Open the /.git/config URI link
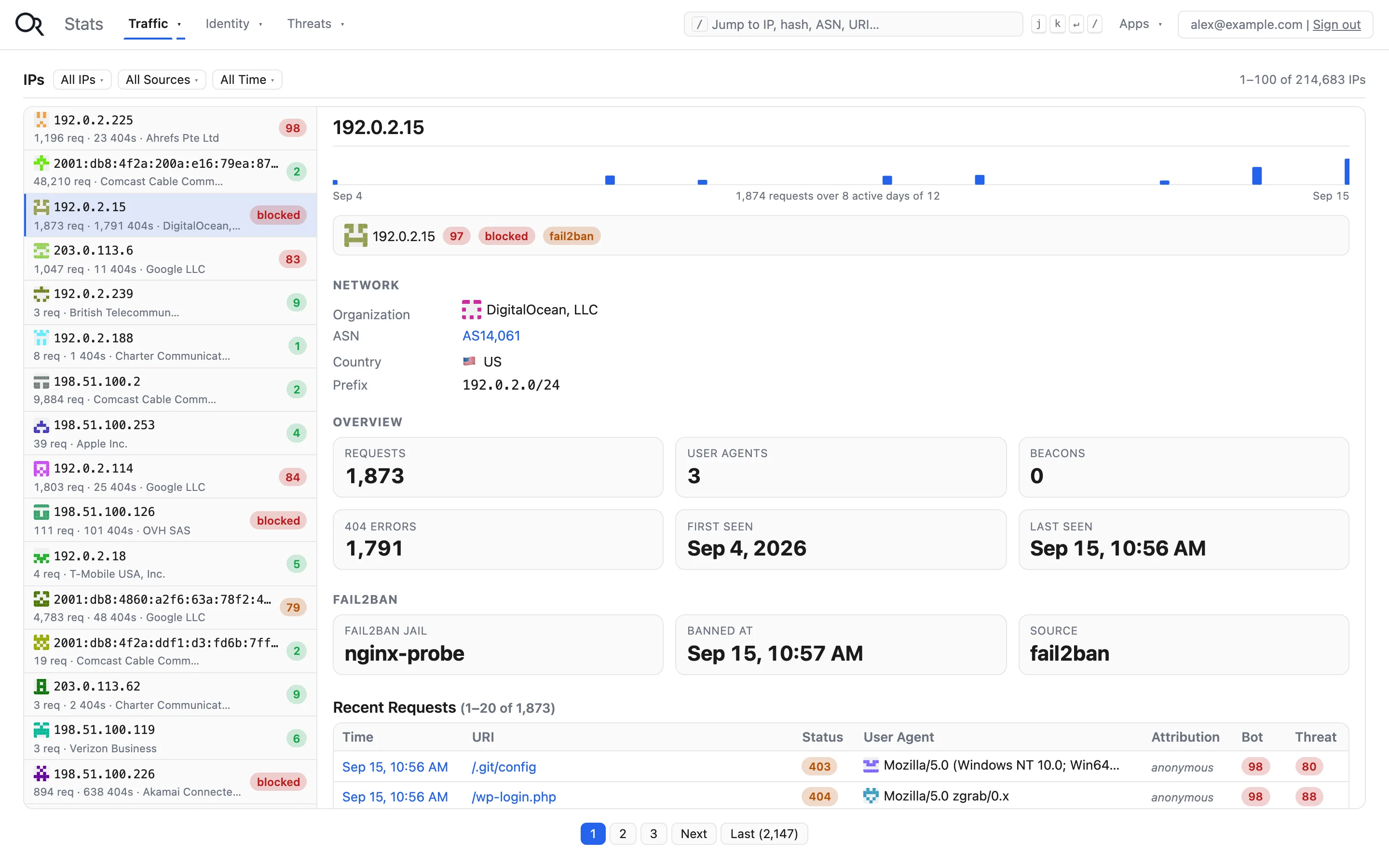Screen dimensions: 1389x868 504,767
